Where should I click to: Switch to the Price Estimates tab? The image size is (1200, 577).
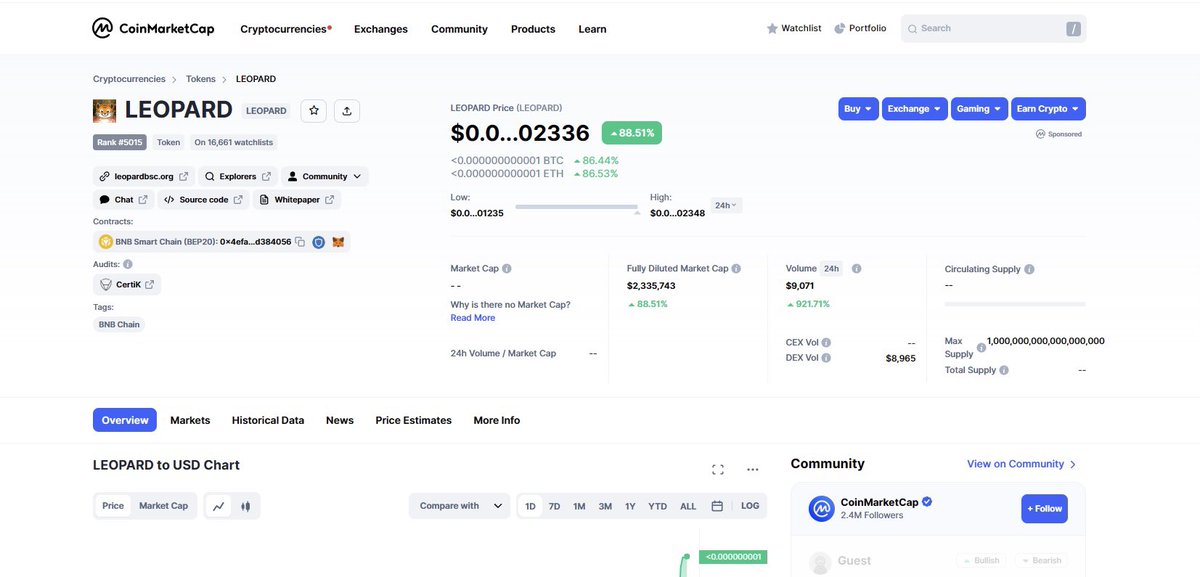coord(414,420)
